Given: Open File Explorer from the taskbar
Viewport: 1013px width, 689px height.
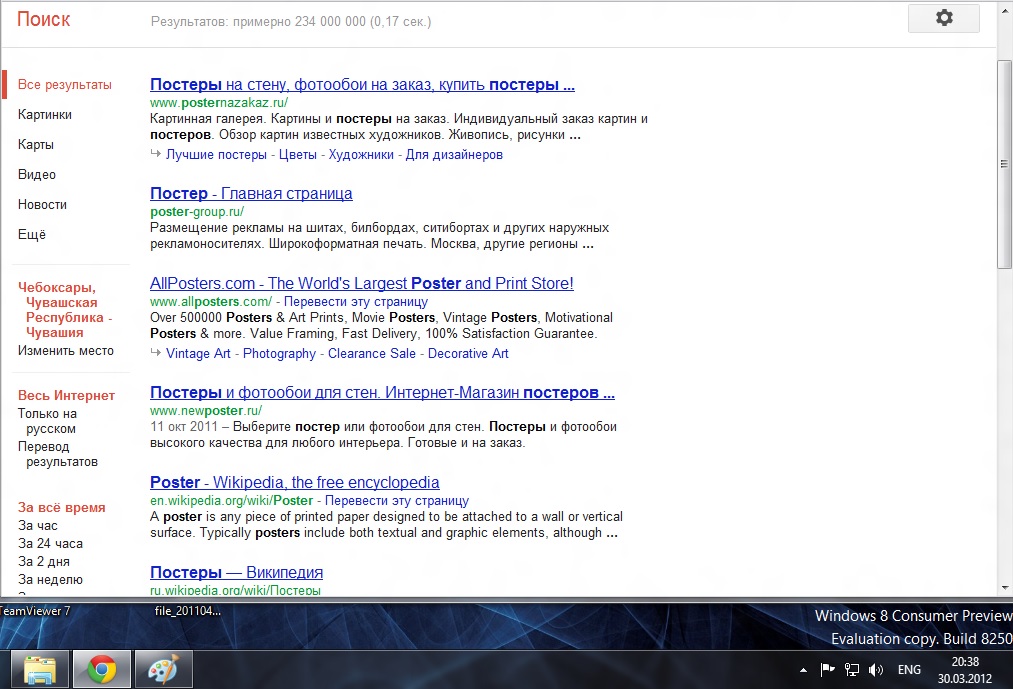Looking at the screenshot, I should point(39,669).
